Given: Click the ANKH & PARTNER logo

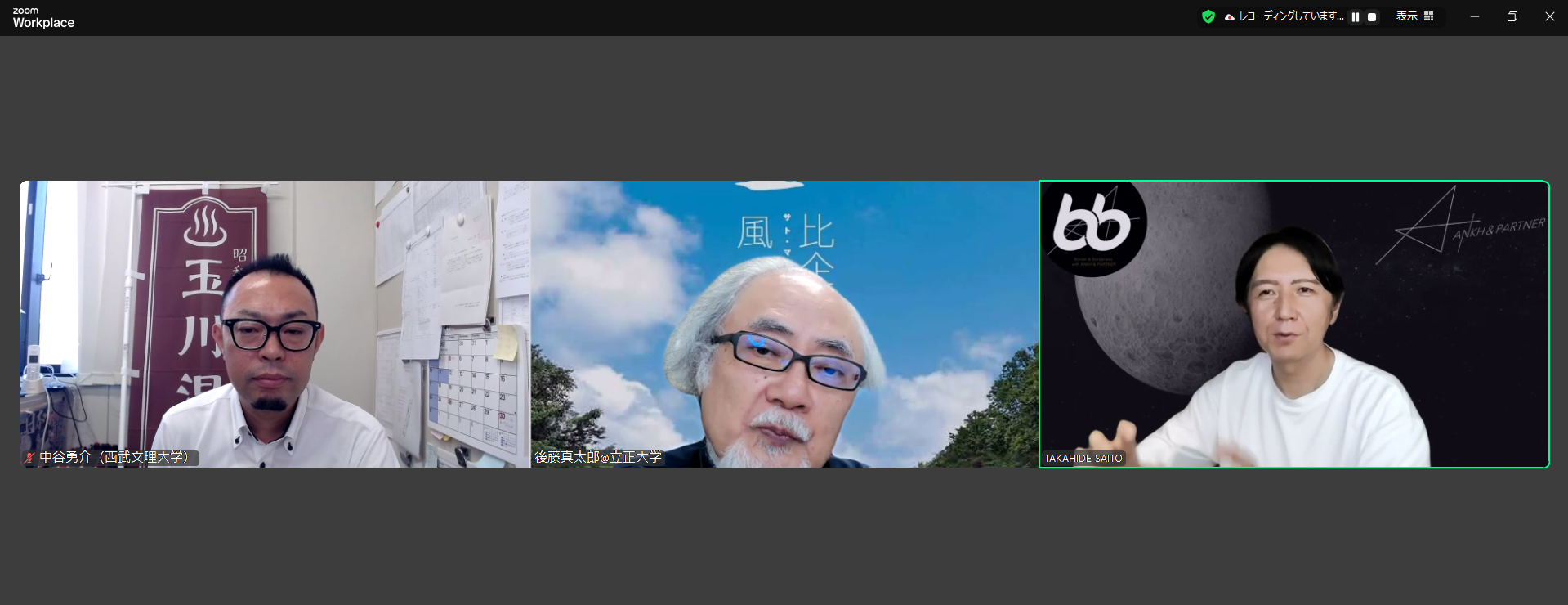Looking at the screenshot, I should 1463,227.
